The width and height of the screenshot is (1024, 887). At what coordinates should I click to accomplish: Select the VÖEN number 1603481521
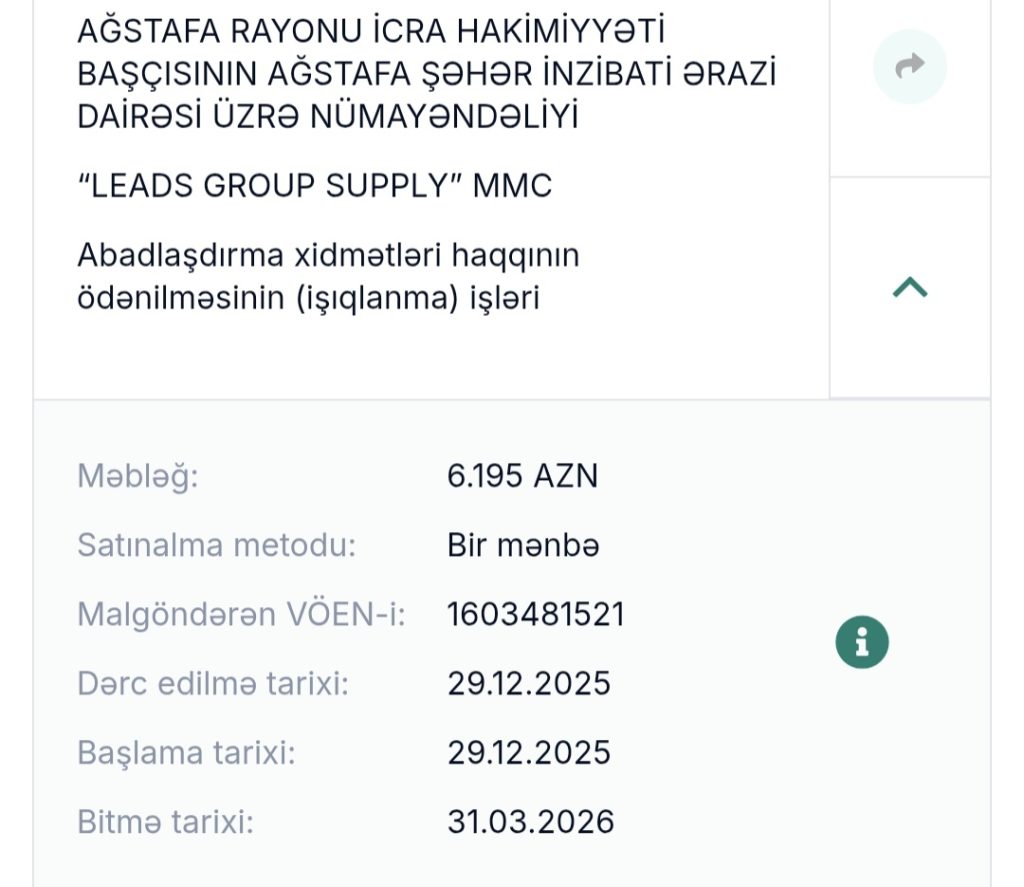pos(535,615)
